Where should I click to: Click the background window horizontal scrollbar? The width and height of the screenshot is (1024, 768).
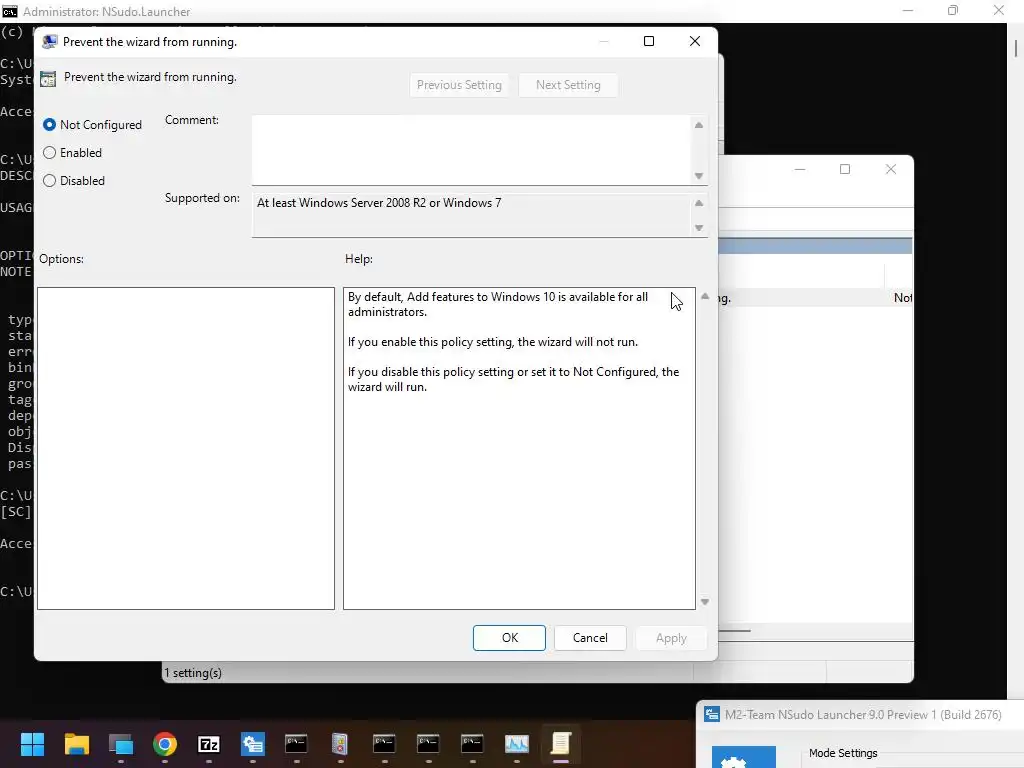pyautogui.click(x=735, y=631)
